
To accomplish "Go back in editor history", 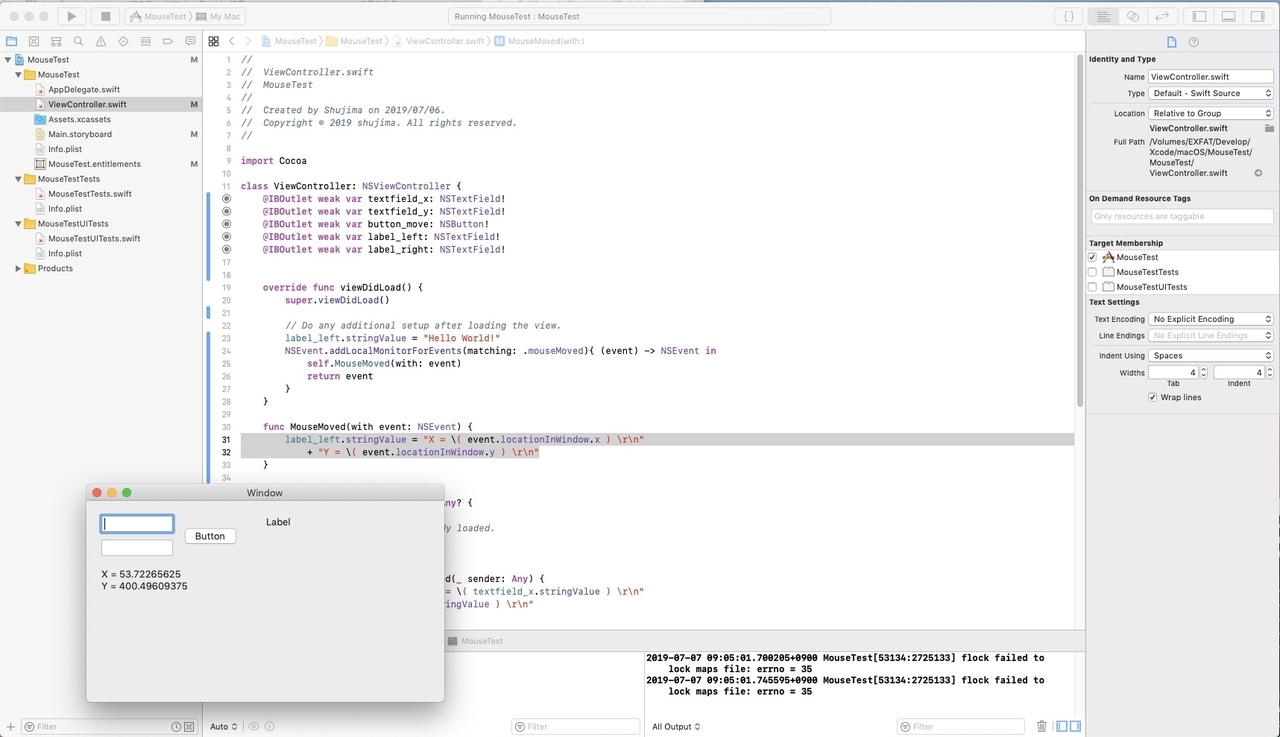I will (232, 41).
